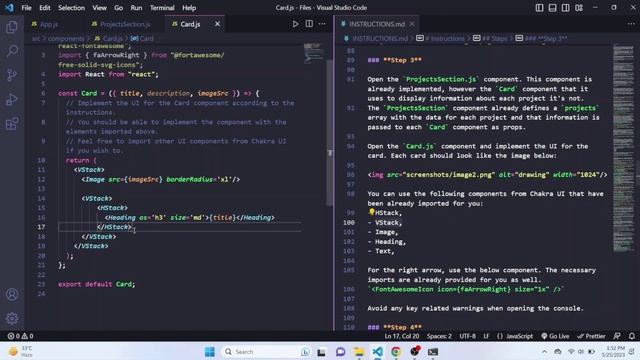640x360 pixels.
Task: Open the View menu
Action: pyautogui.click(x=99, y=8)
